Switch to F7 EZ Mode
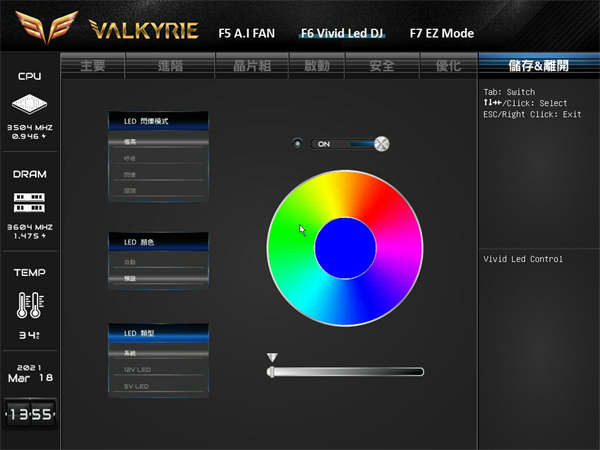The height and width of the screenshot is (450, 600). click(x=442, y=33)
